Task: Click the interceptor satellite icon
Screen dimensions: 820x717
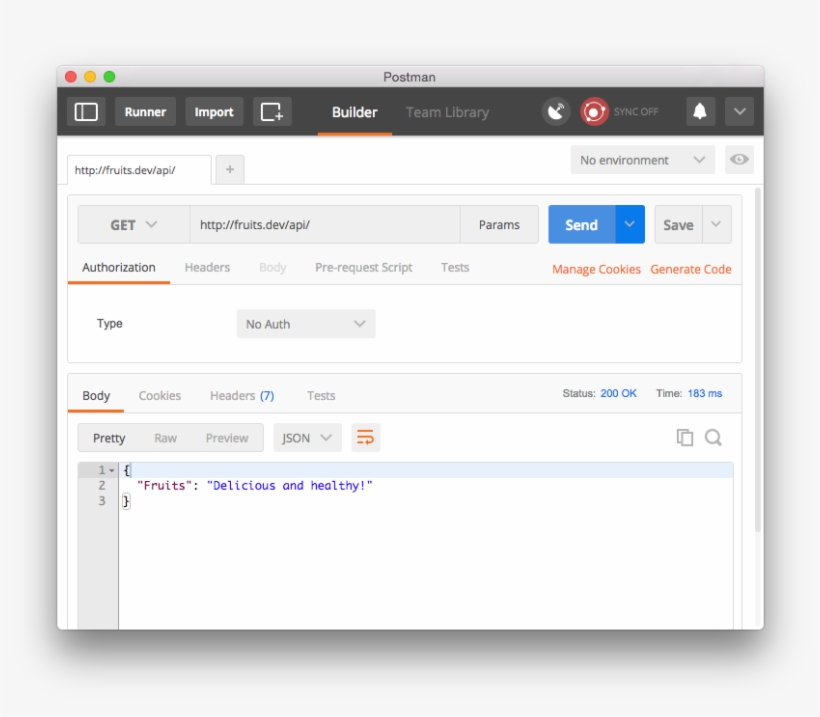Action: click(556, 112)
